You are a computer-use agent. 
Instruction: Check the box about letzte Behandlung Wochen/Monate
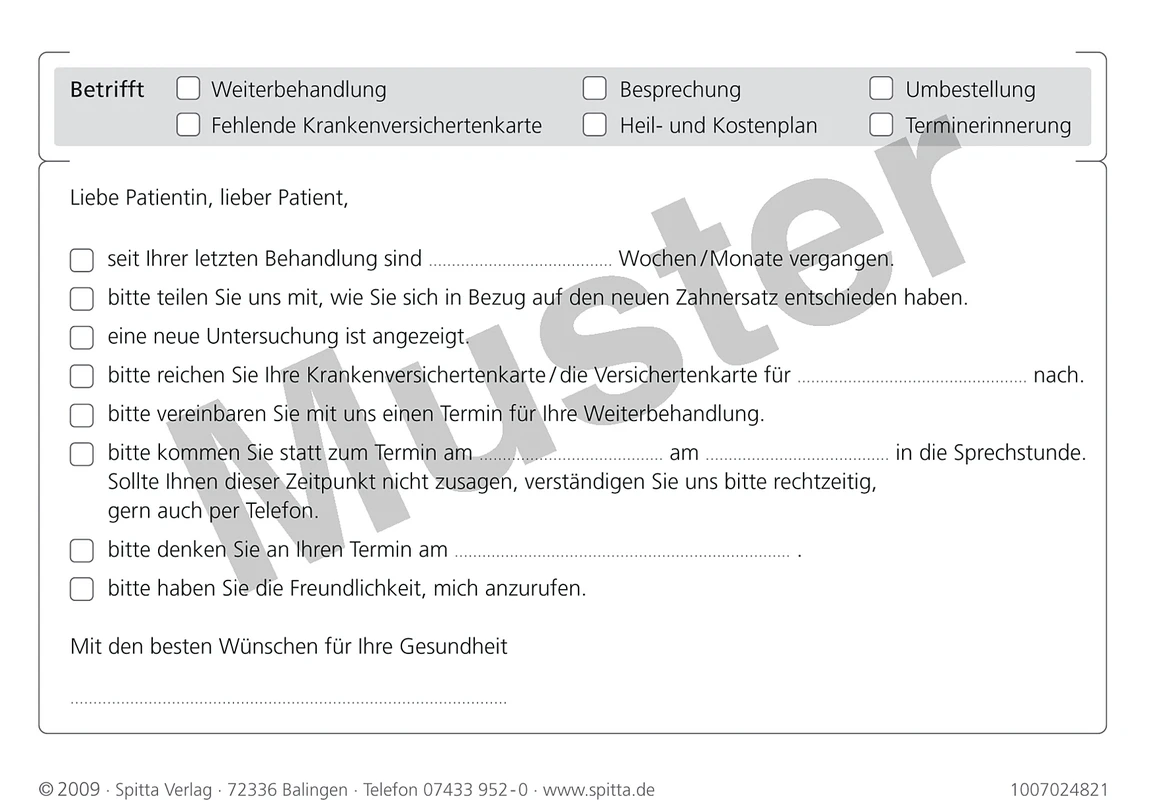(x=81, y=259)
